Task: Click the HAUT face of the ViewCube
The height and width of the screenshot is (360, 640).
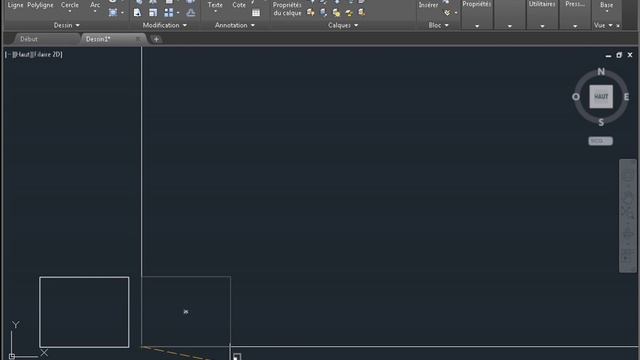Action: point(601,96)
